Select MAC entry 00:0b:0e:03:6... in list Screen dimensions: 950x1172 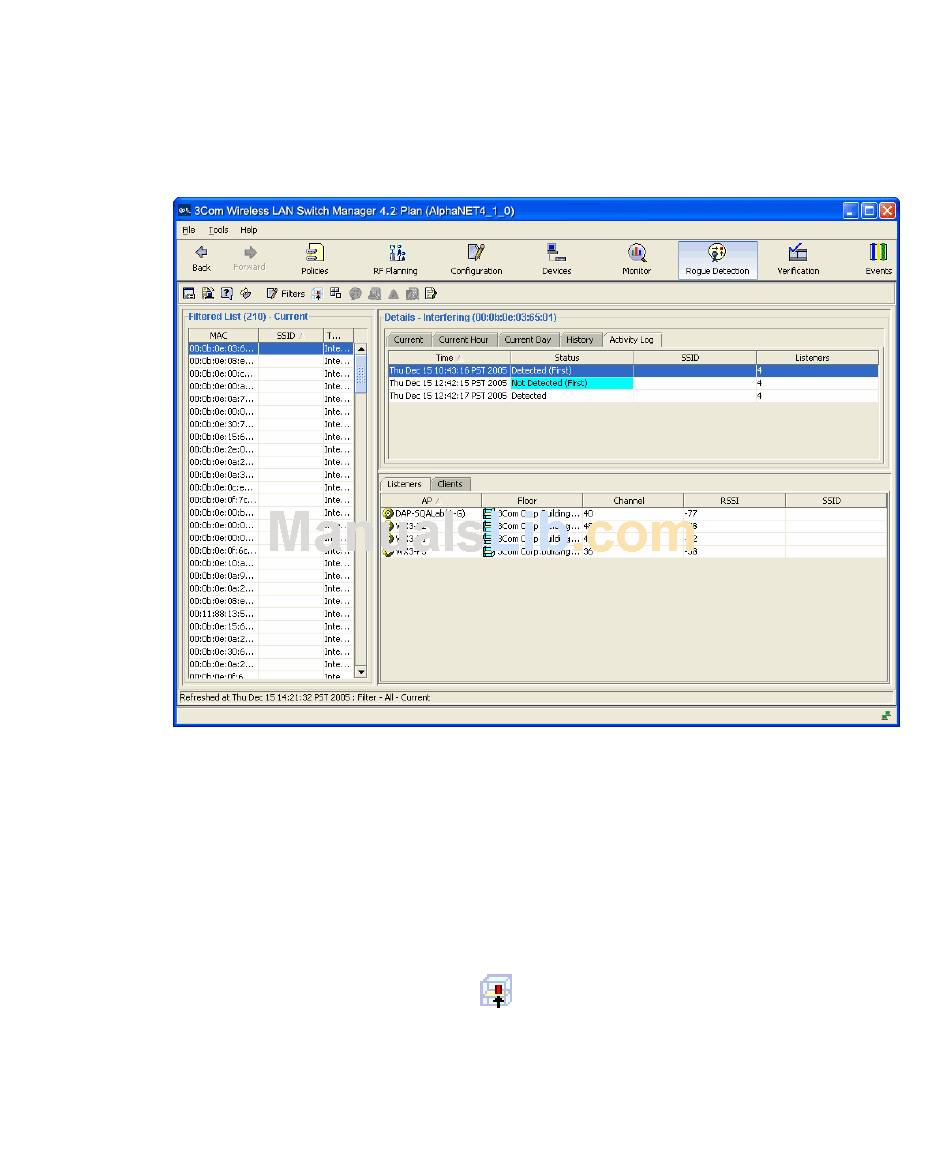click(x=270, y=348)
